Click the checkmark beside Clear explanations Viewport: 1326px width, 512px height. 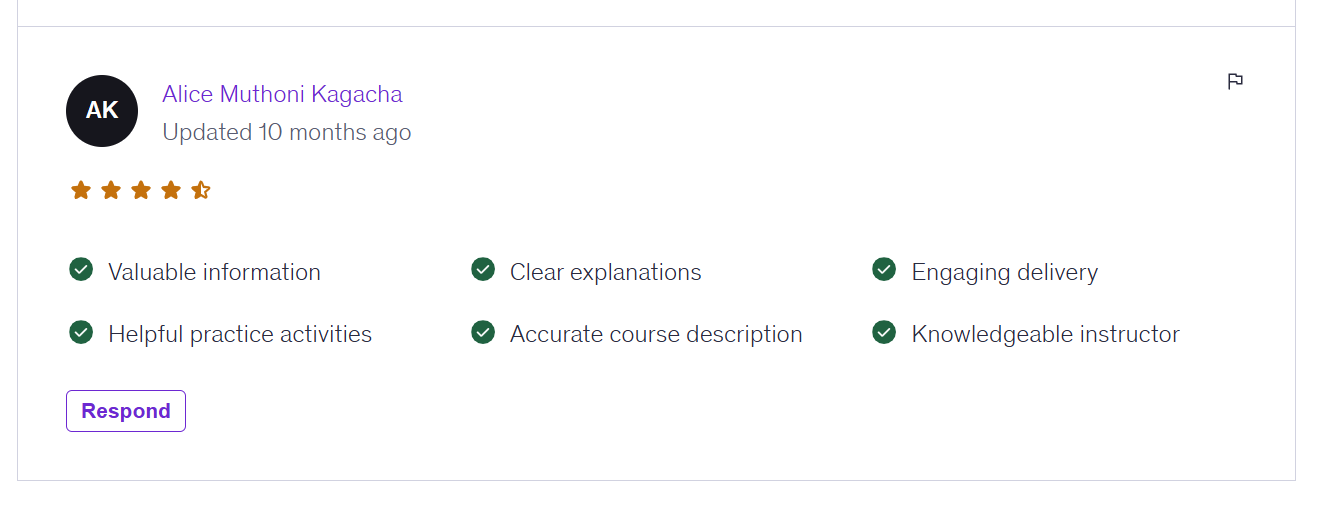[x=483, y=270]
